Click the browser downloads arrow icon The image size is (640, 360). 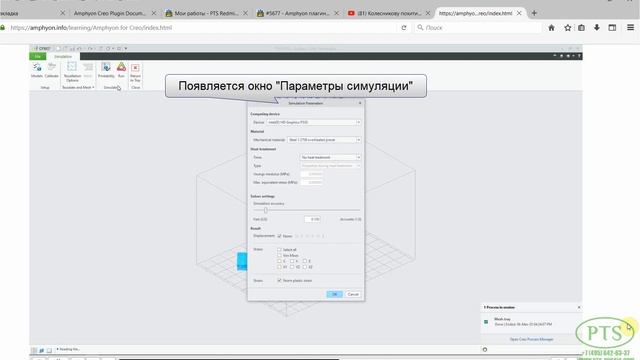click(x=597, y=28)
